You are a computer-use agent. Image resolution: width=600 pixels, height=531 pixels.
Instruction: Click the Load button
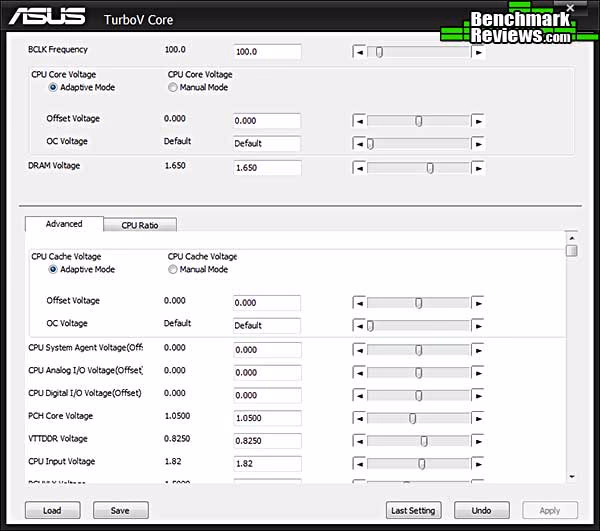point(52,510)
